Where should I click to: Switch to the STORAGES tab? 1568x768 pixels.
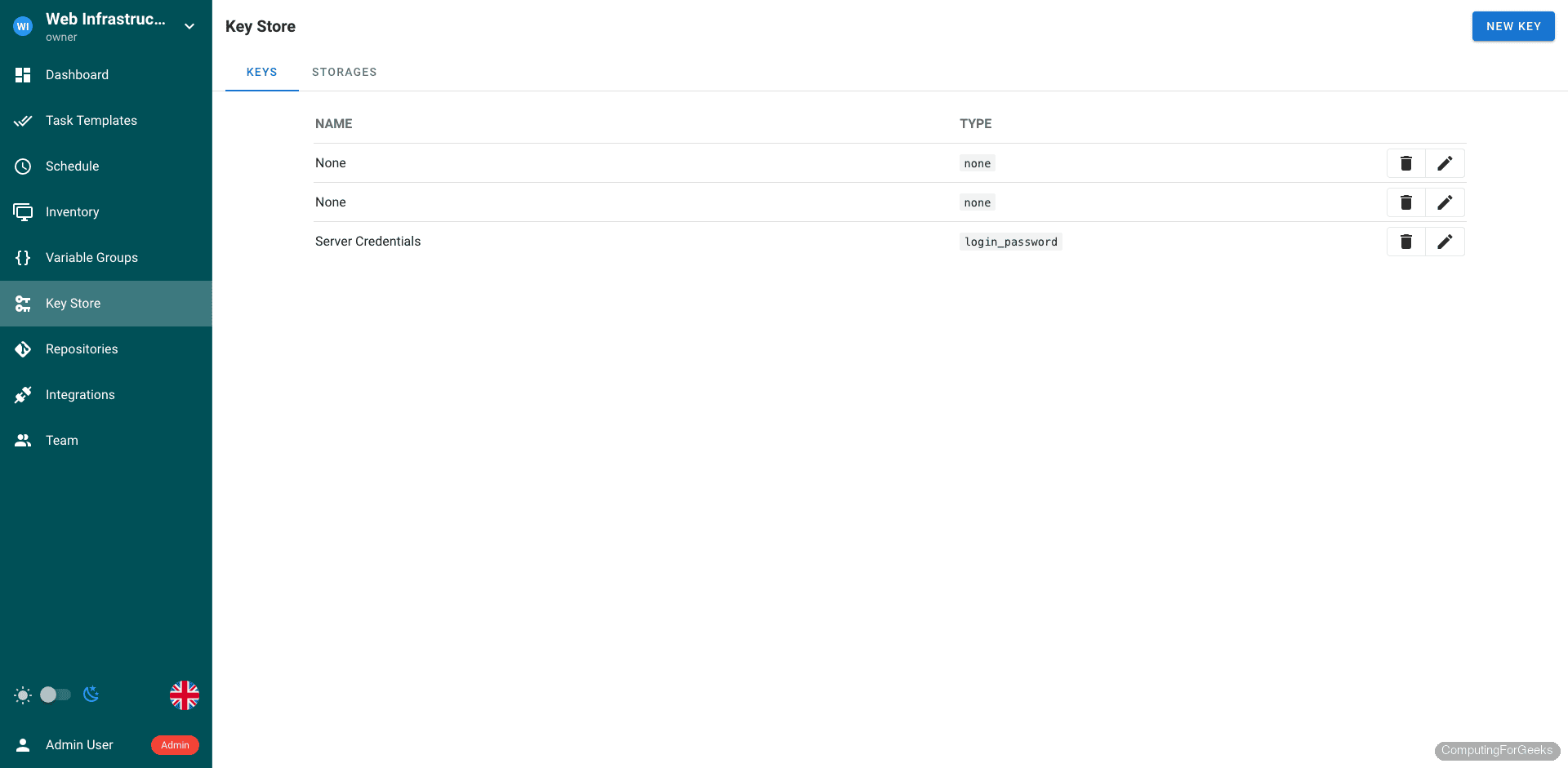[x=344, y=72]
